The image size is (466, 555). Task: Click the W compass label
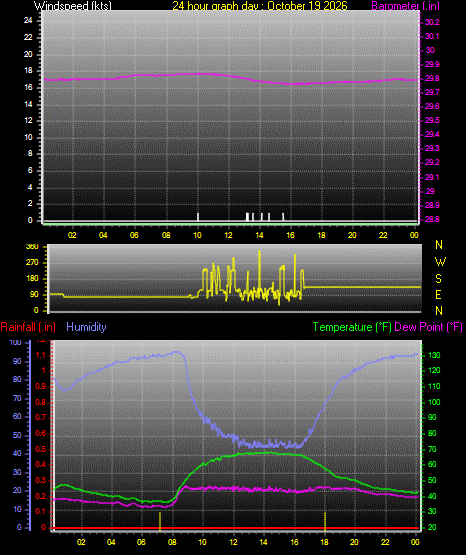coord(440,262)
